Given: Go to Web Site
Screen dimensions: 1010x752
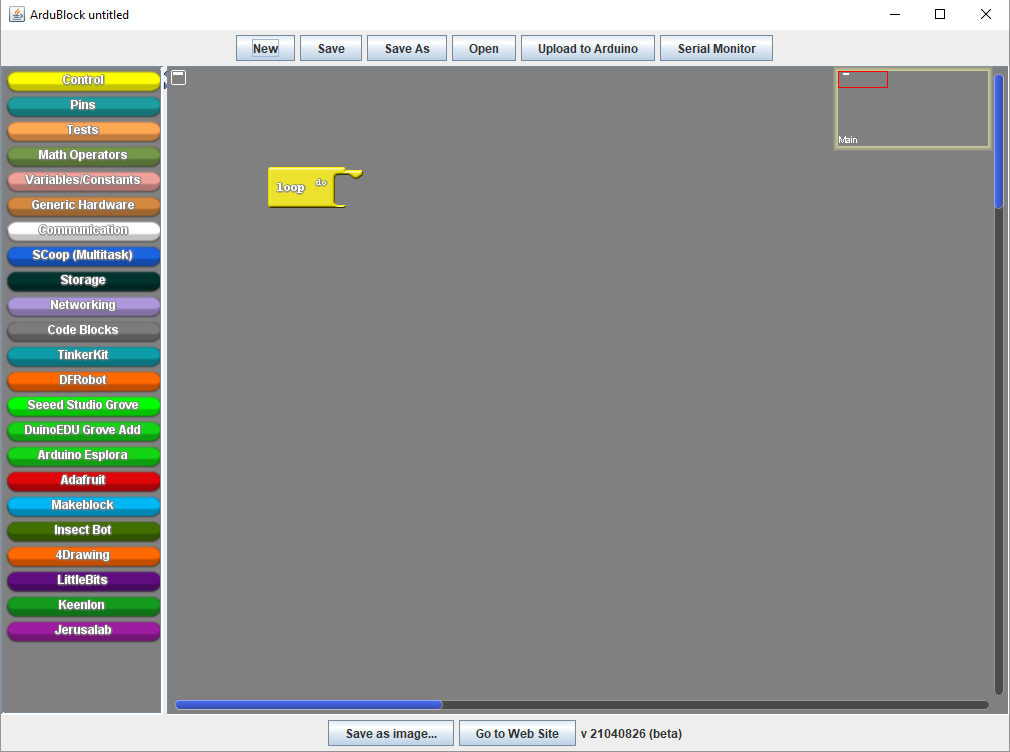Looking at the screenshot, I should click(x=517, y=733).
